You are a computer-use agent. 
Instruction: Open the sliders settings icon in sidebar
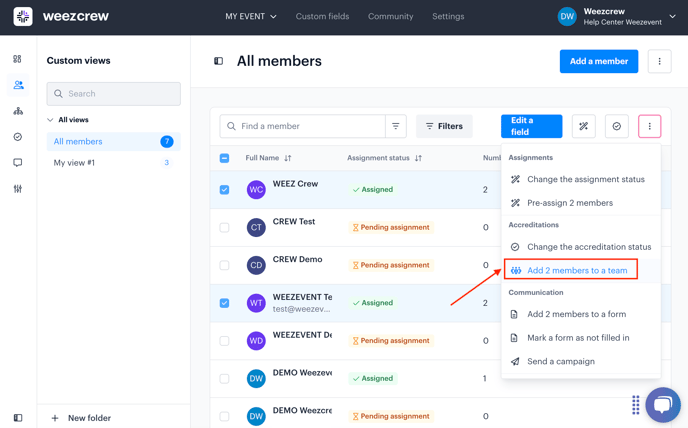tap(18, 189)
